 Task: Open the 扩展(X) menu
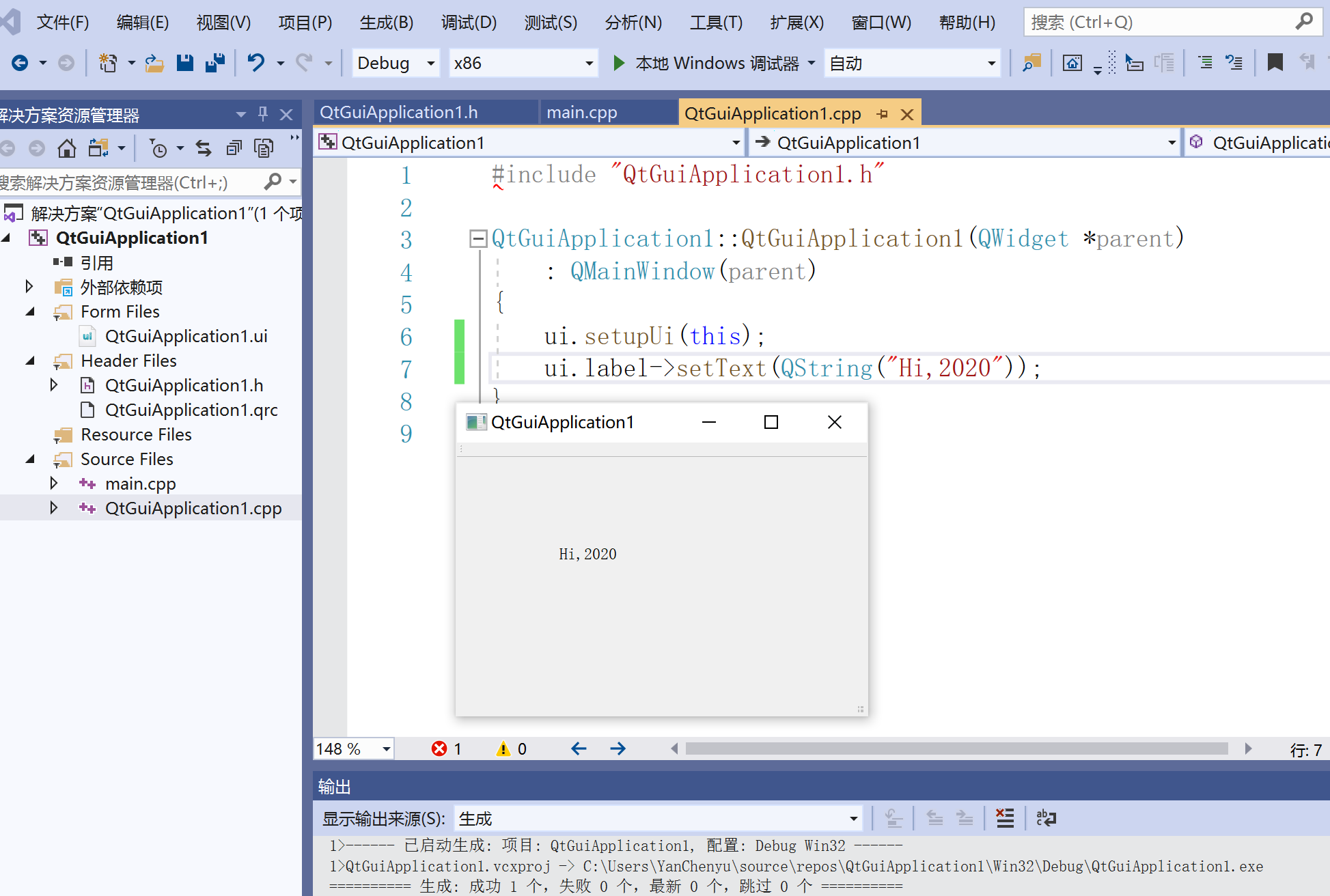[x=797, y=23]
